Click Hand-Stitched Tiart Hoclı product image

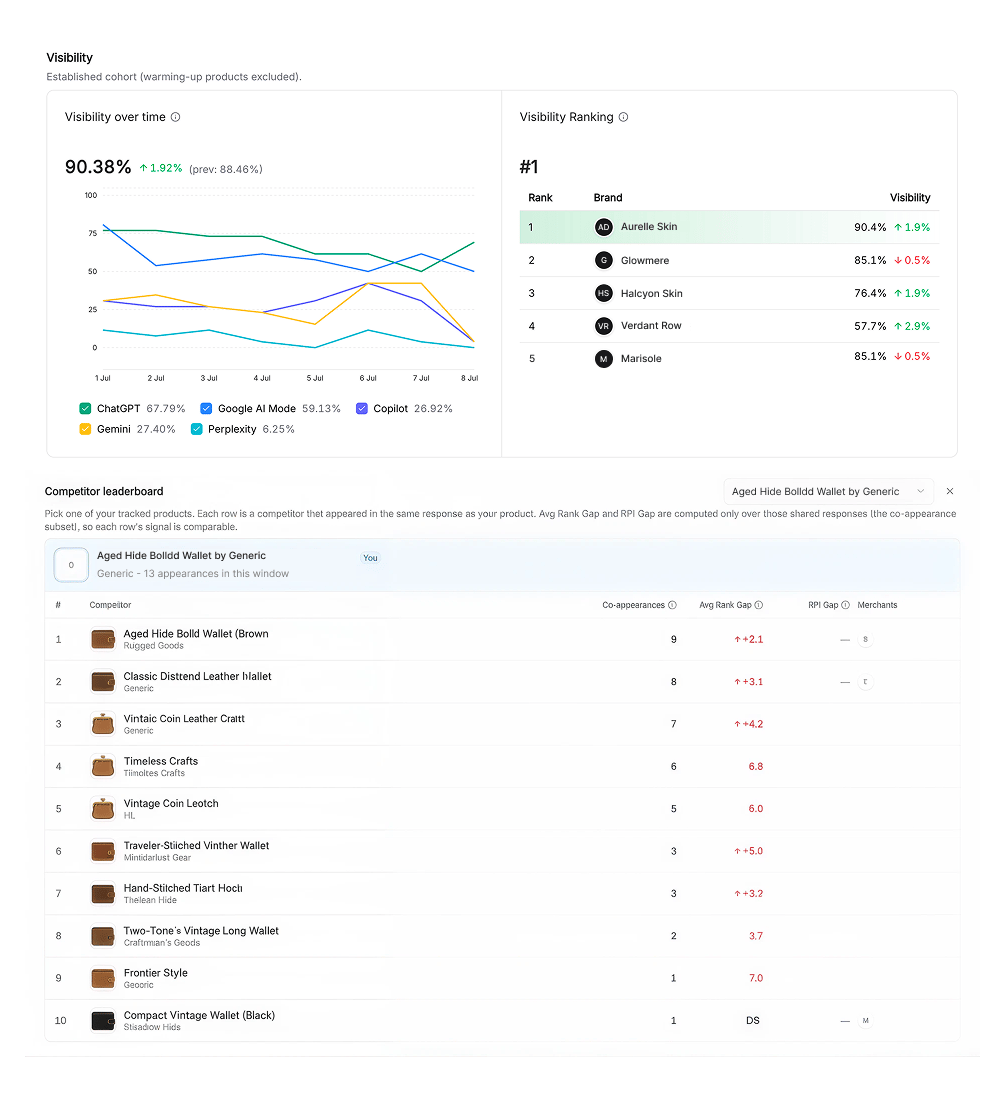103,893
